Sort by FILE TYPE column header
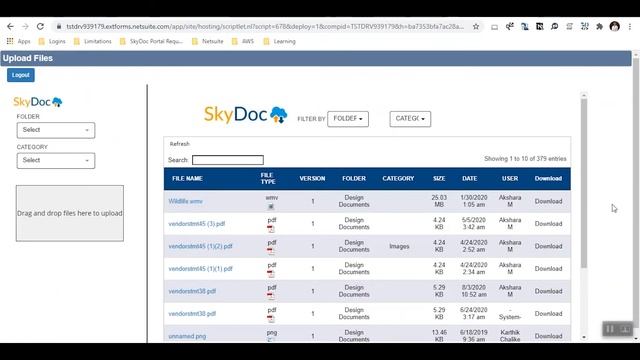 coord(268,178)
